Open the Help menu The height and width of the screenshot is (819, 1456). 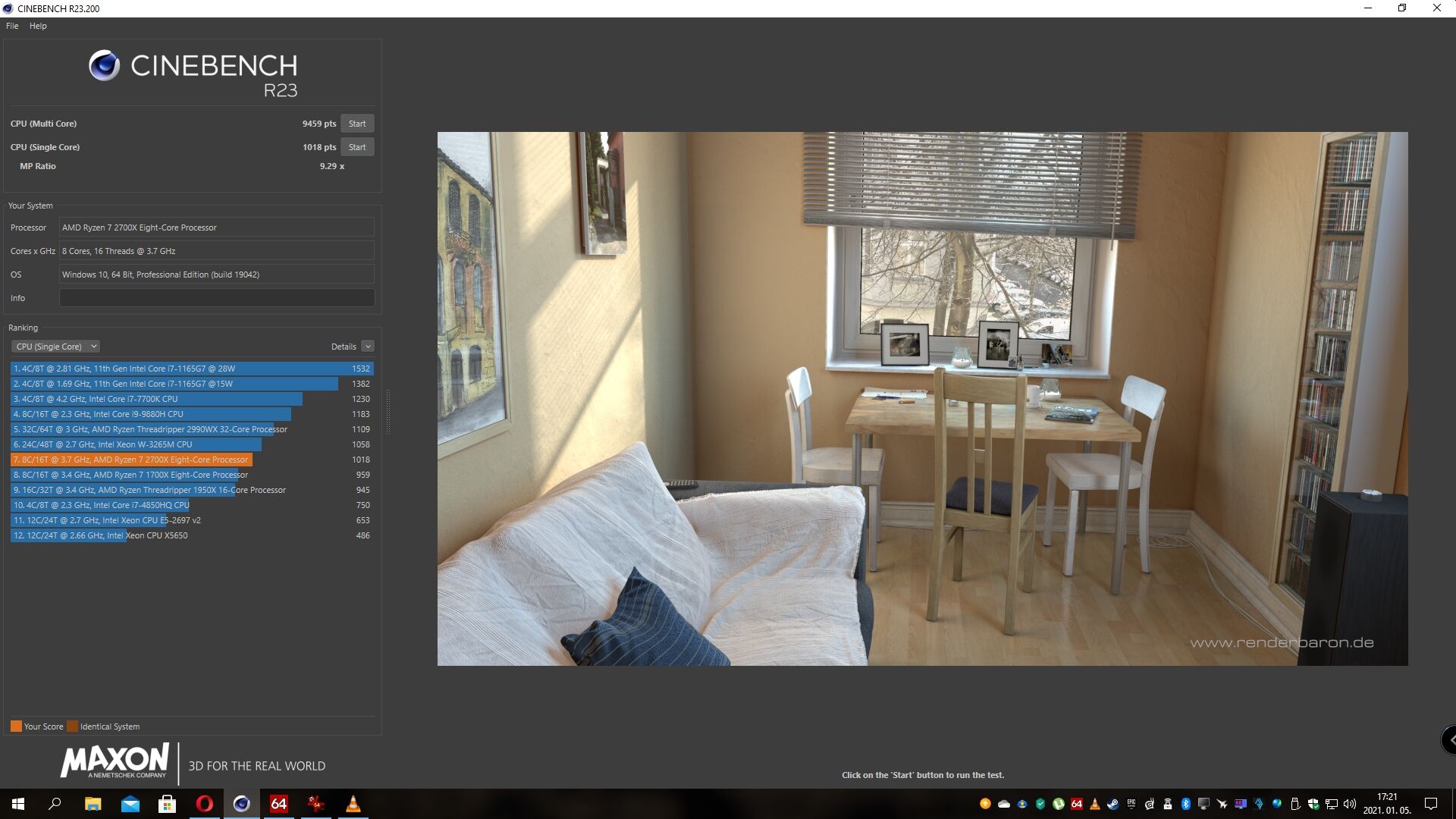38,26
